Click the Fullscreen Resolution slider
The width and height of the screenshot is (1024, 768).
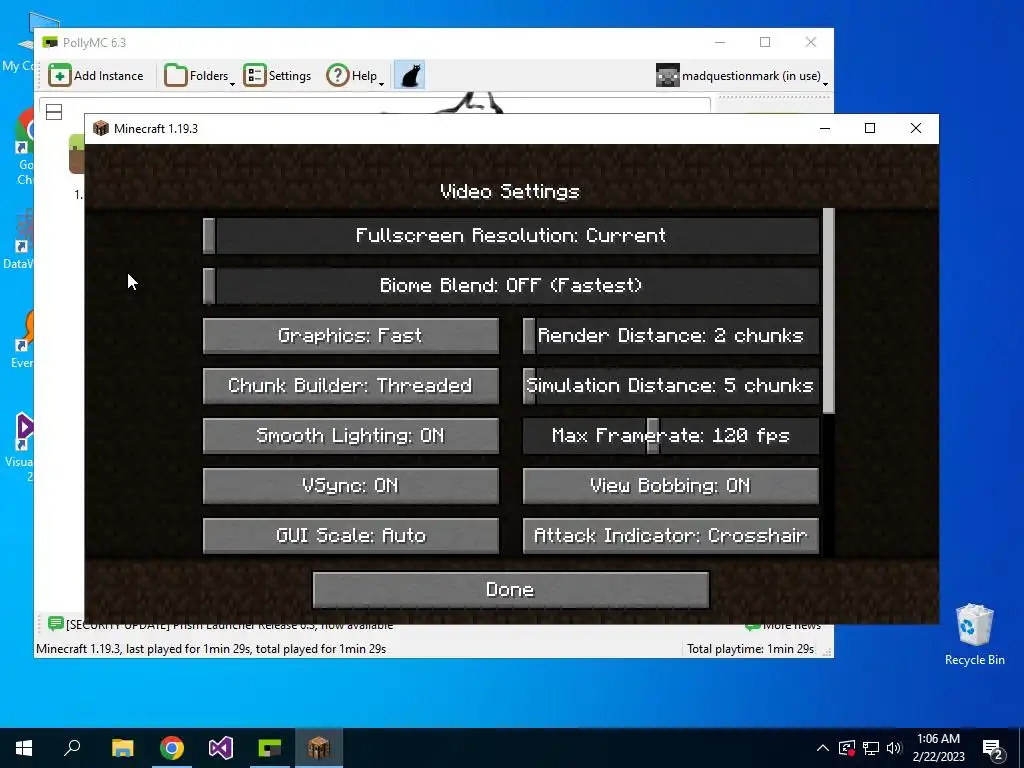511,235
